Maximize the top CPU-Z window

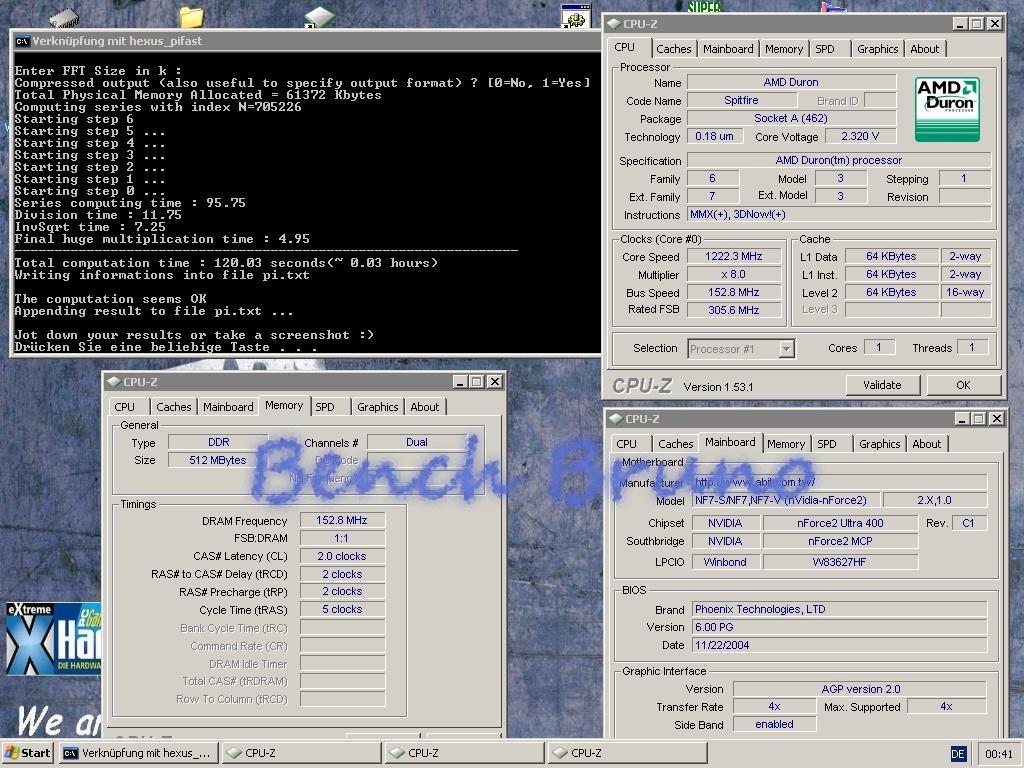[x=976, y=24]
